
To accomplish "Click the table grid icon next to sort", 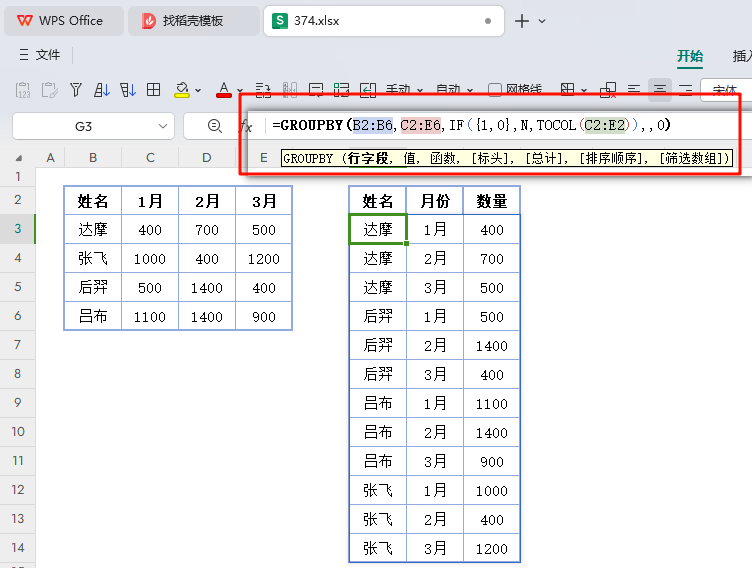I will point(153,90).
